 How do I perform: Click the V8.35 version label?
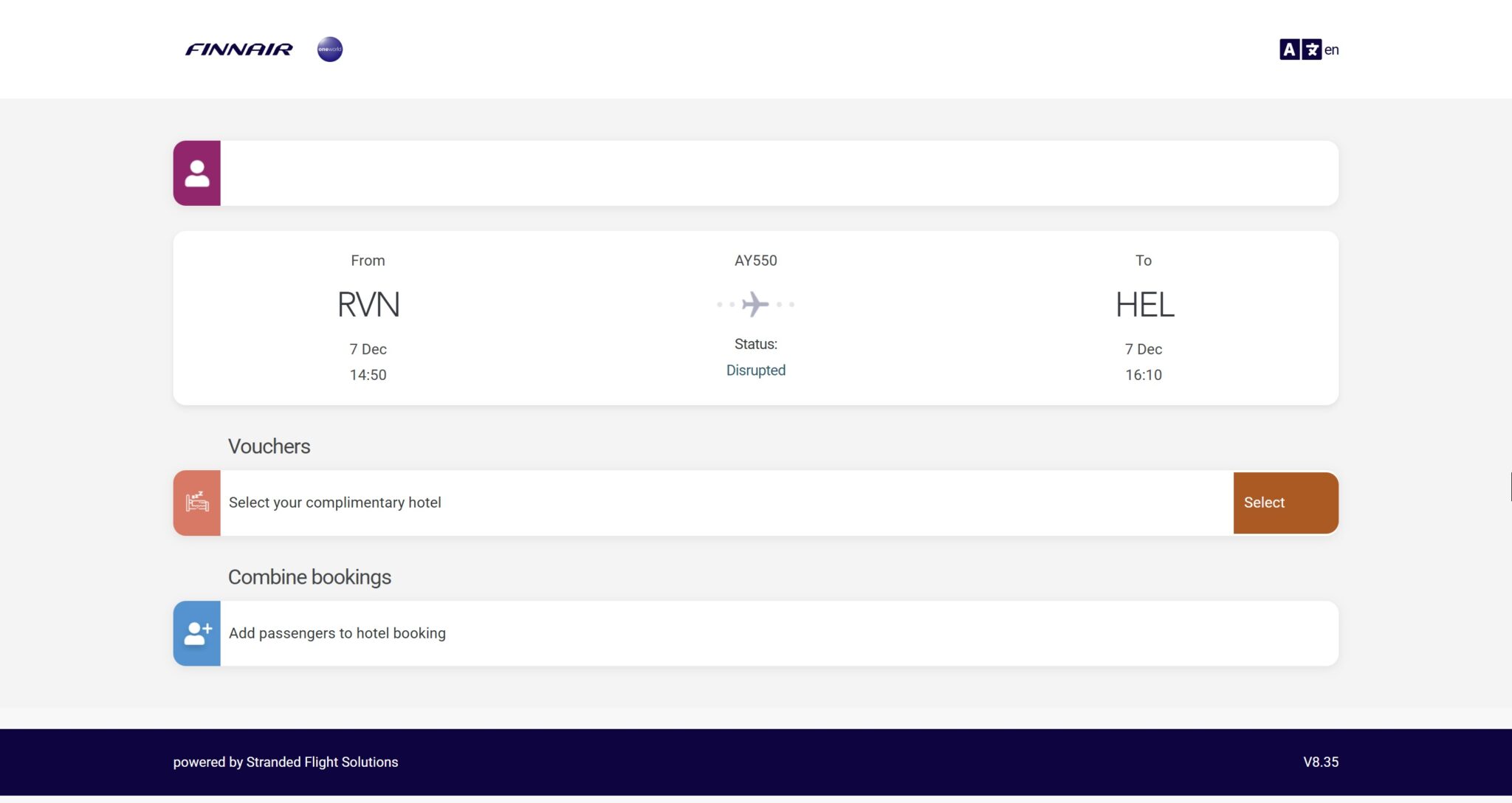(x=1320, y=762)
